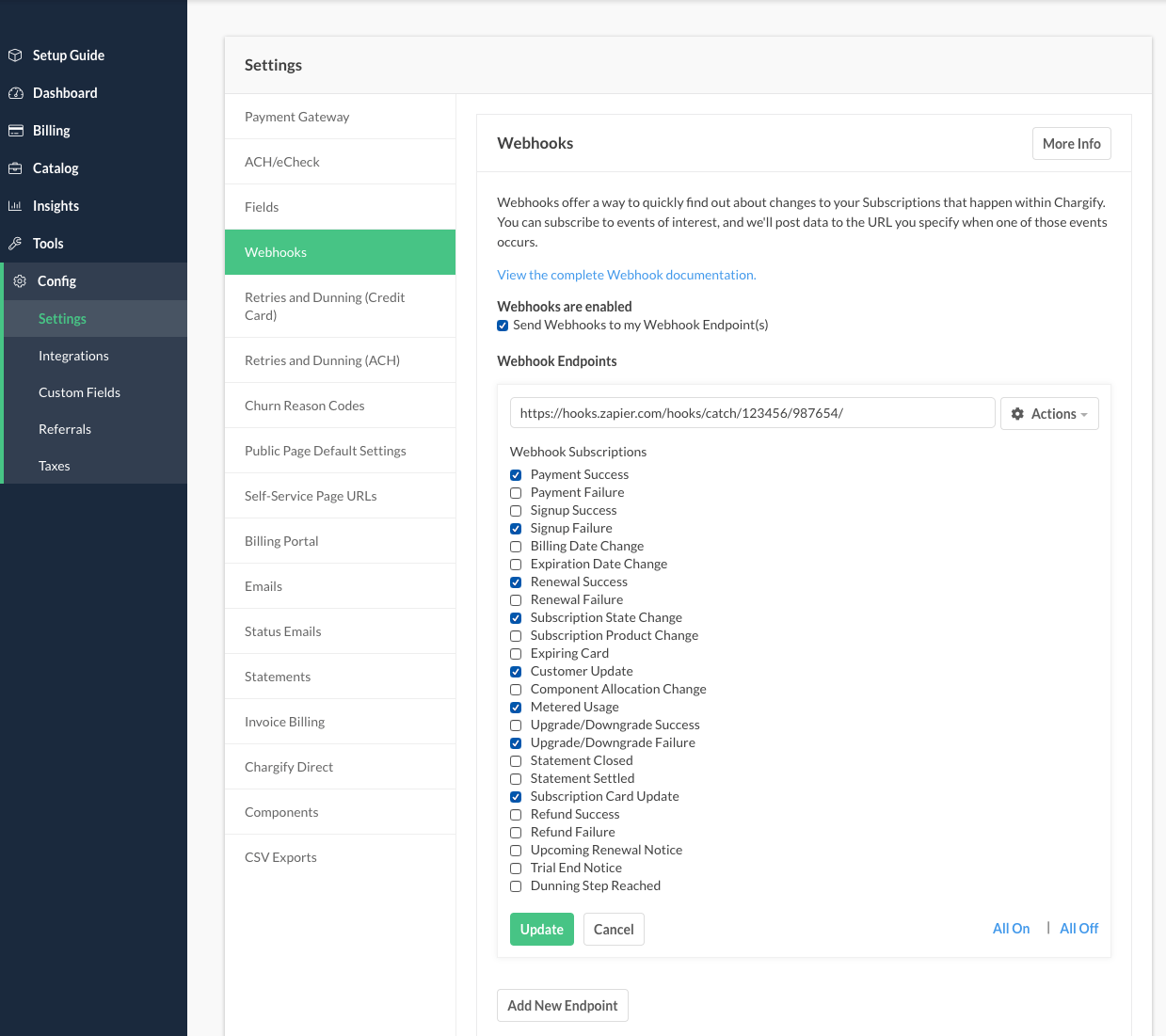Open Payment Gateway settings tab
Image resolution: width=1166 pixels, height=1036 pixels.
340,117
